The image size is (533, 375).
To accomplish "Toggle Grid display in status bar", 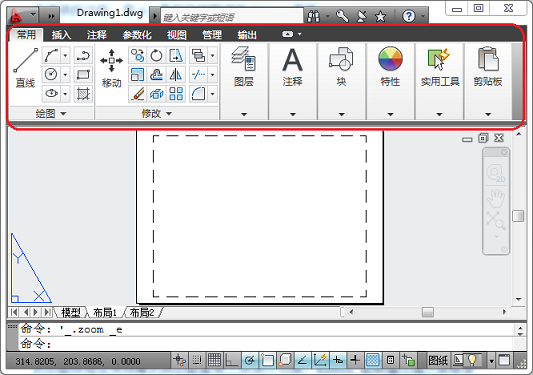I will coord(214,360).
